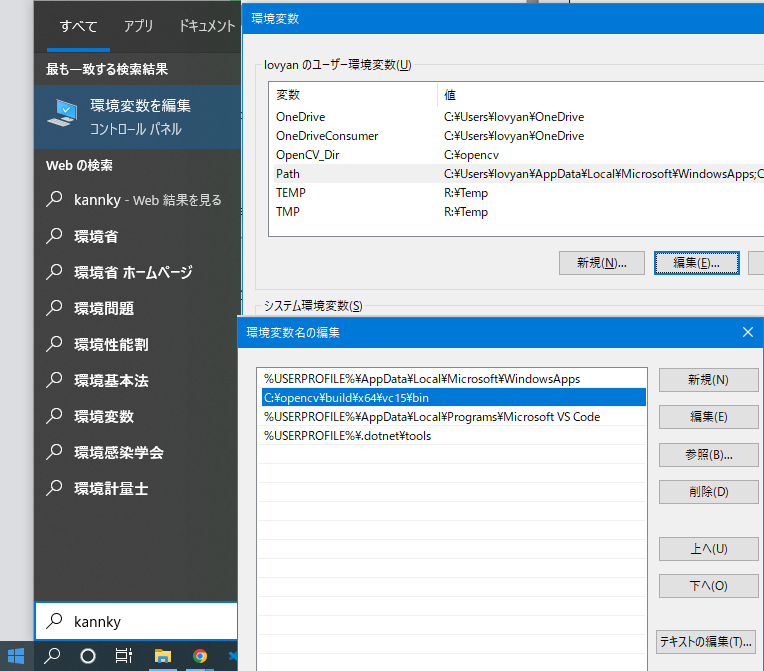The image size is (764, 671).
Task: Click search icon beside 環境省 suggestion
Action: point(55,236)
